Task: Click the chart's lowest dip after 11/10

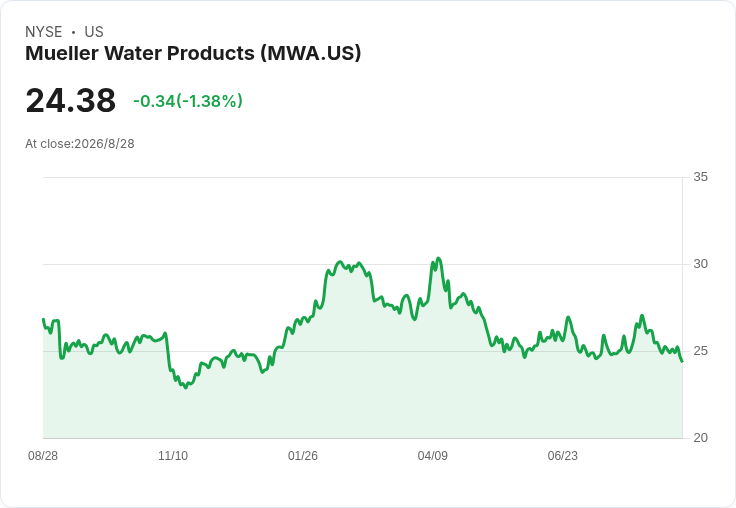Action: click(186, 388)
